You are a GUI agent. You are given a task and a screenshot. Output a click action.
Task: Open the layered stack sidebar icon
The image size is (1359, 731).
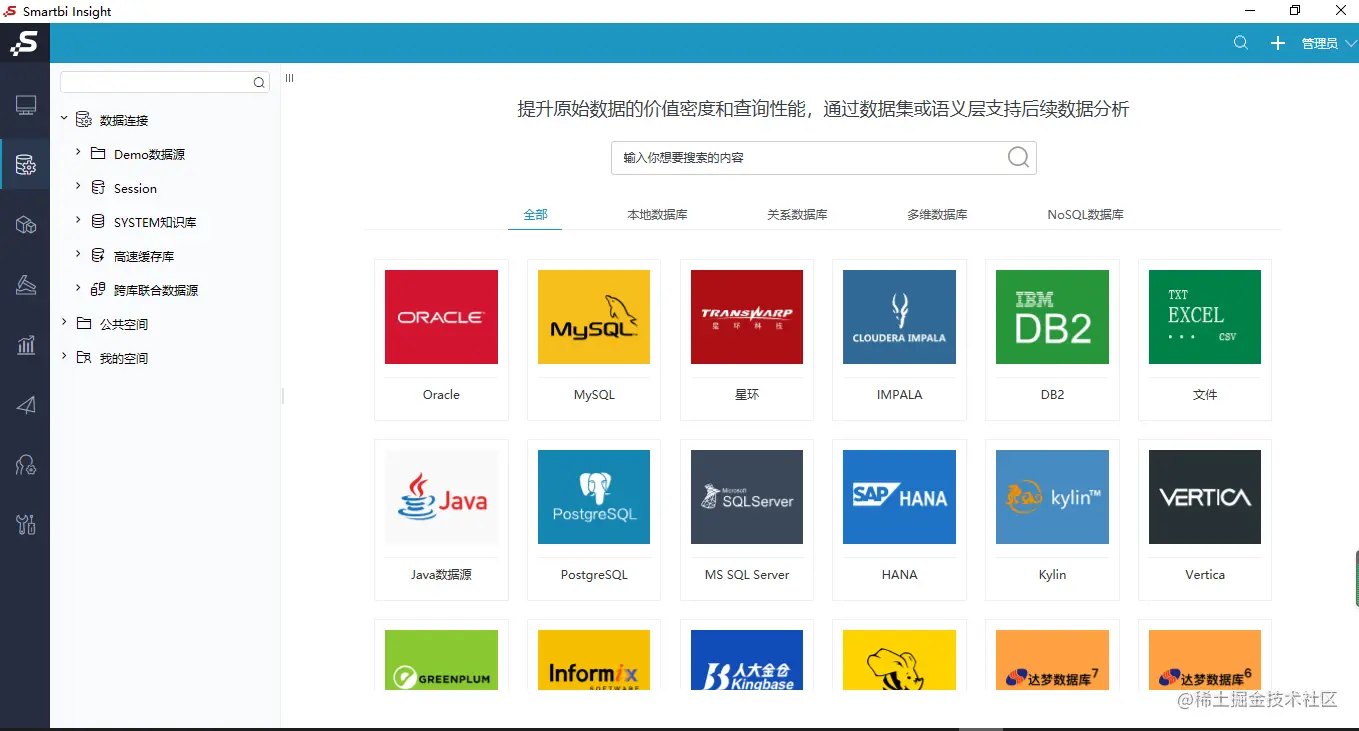pos(26,285)
